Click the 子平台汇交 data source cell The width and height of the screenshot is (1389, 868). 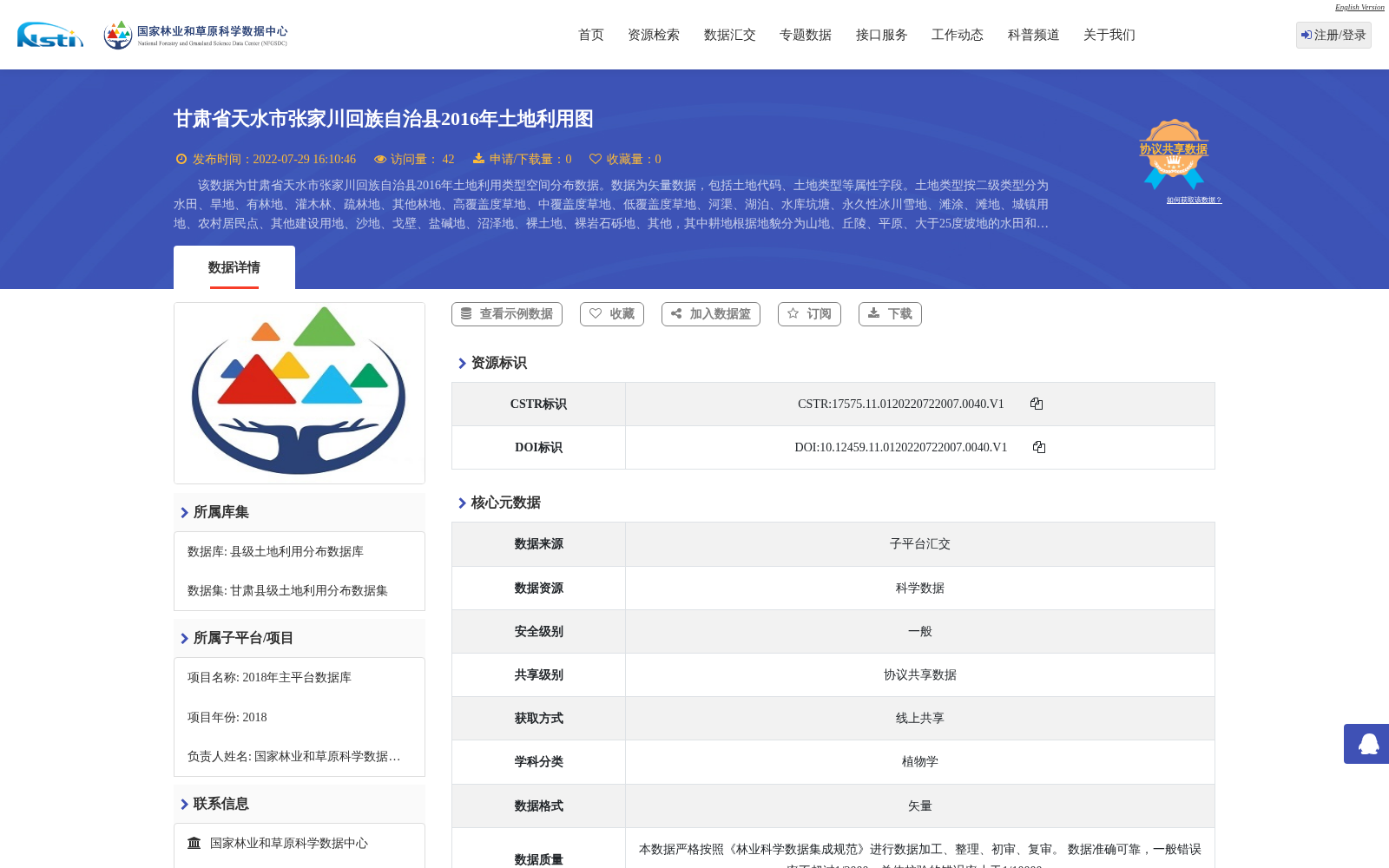(x=920, y=544)
